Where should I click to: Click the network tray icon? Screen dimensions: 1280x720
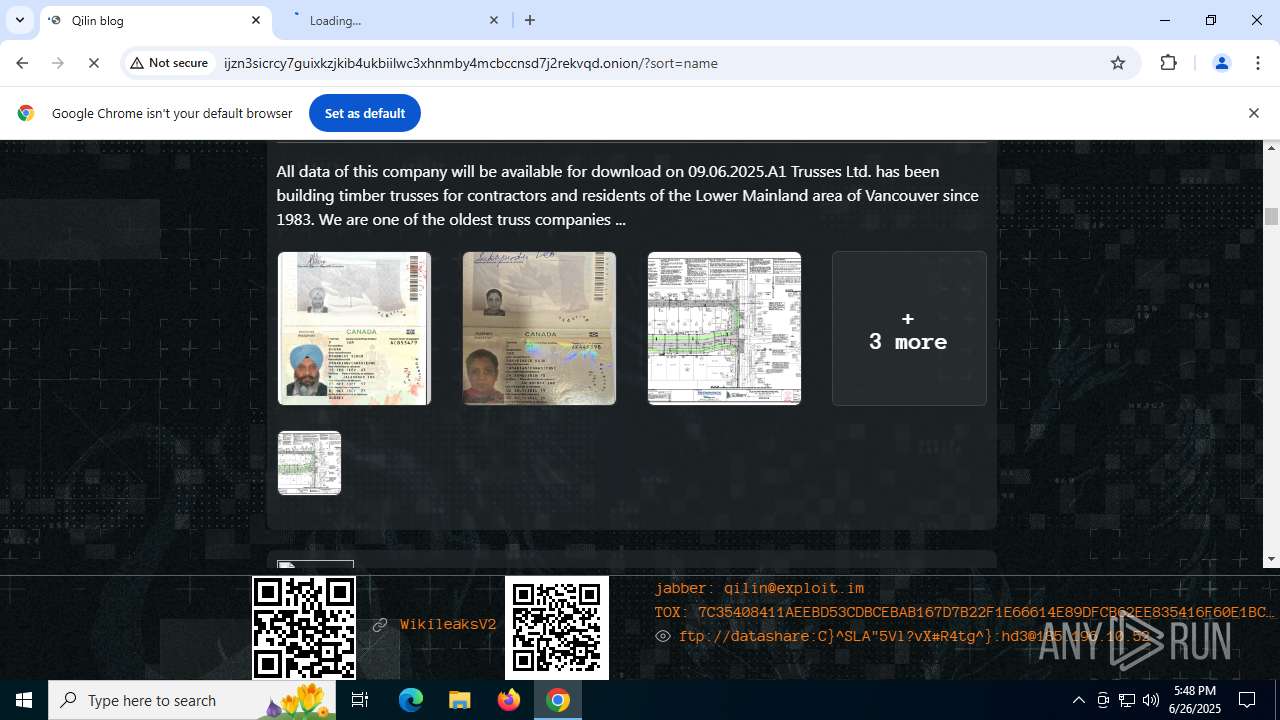1127,700
